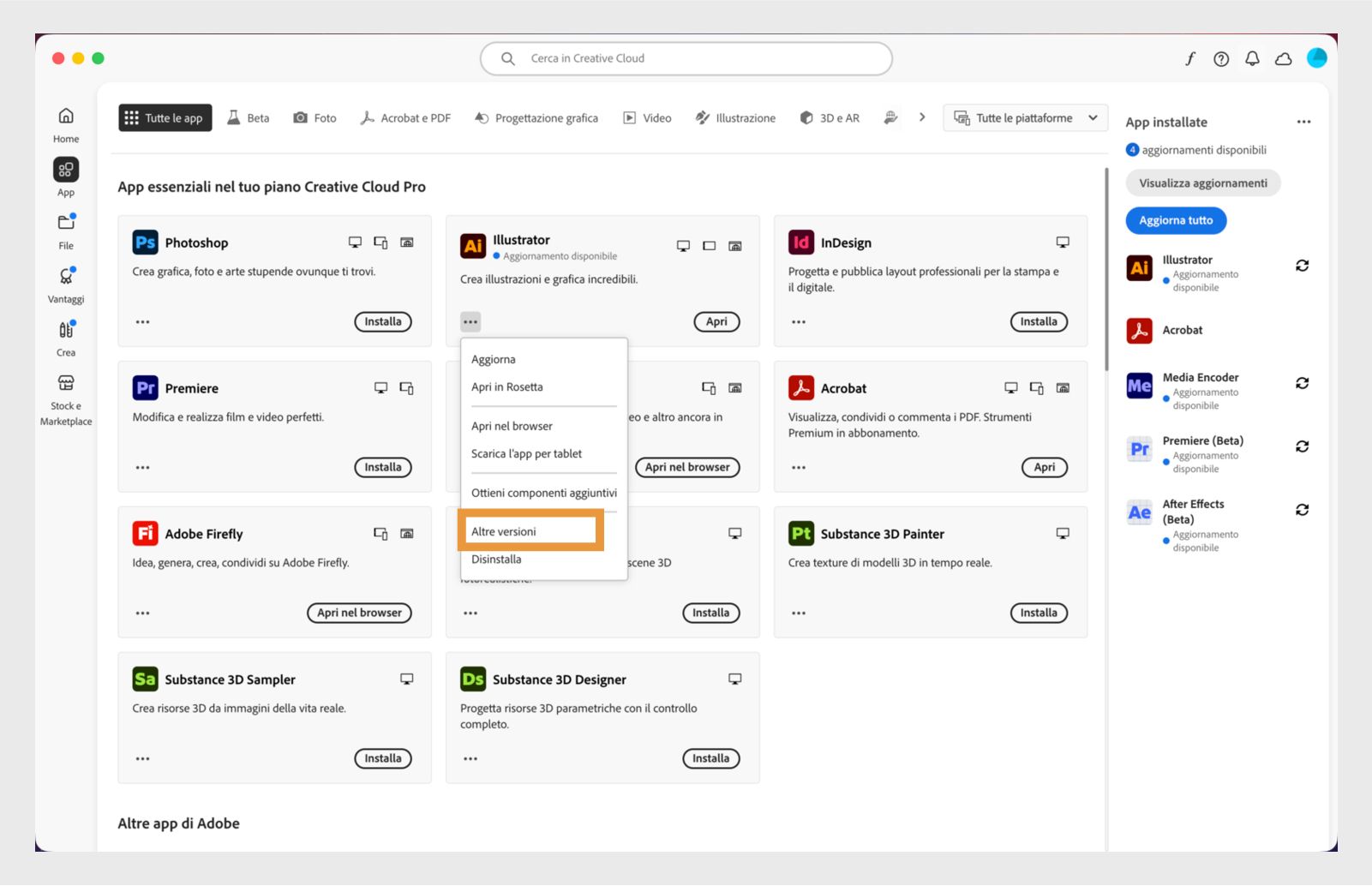Click the cloud sync status icon
The height and width of the screenshot is (886, 1372).
[1283, 58]
